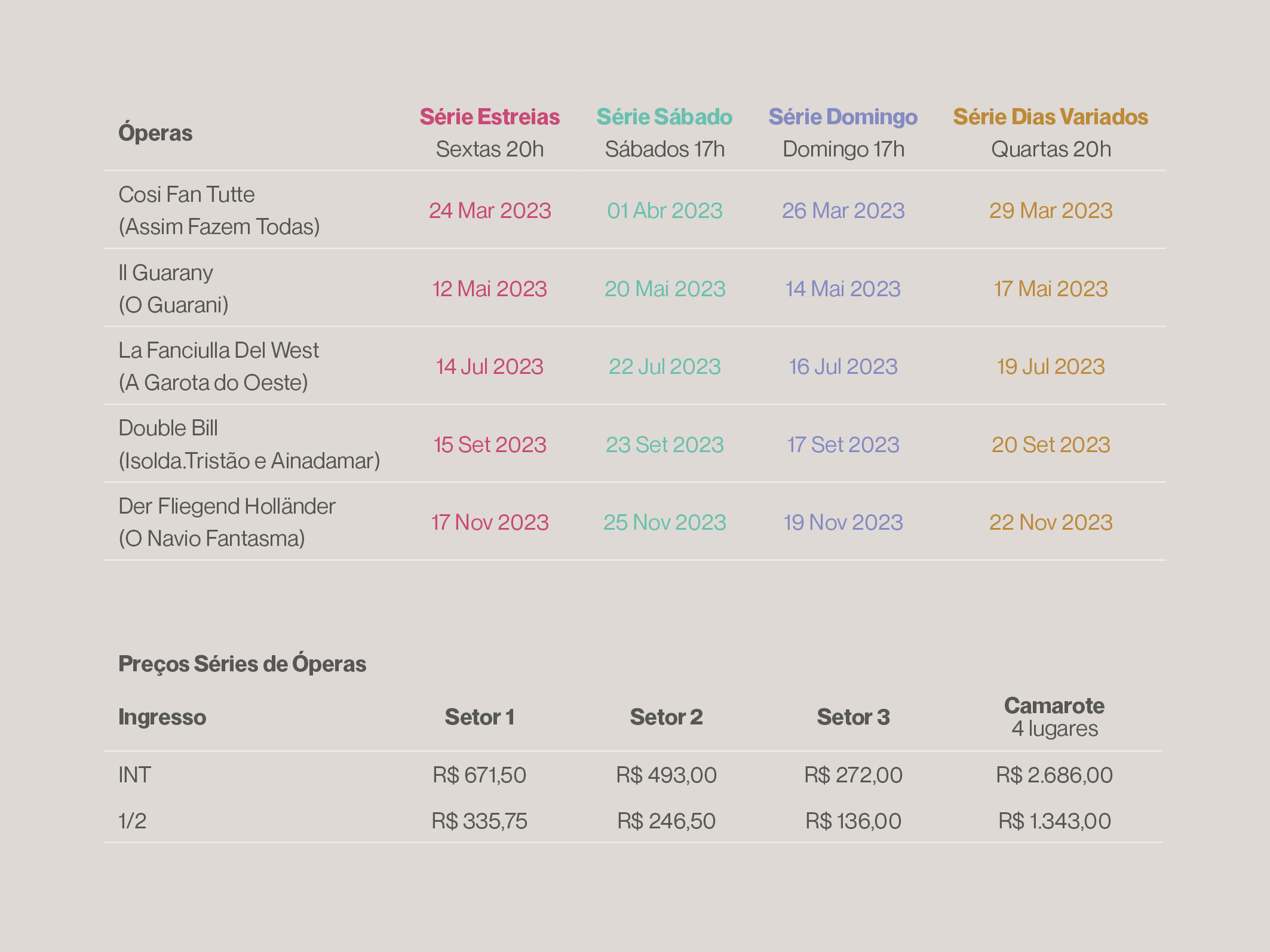
Task: Click the 19 Jul 2023 date
Action: [x=1050, y=367]
